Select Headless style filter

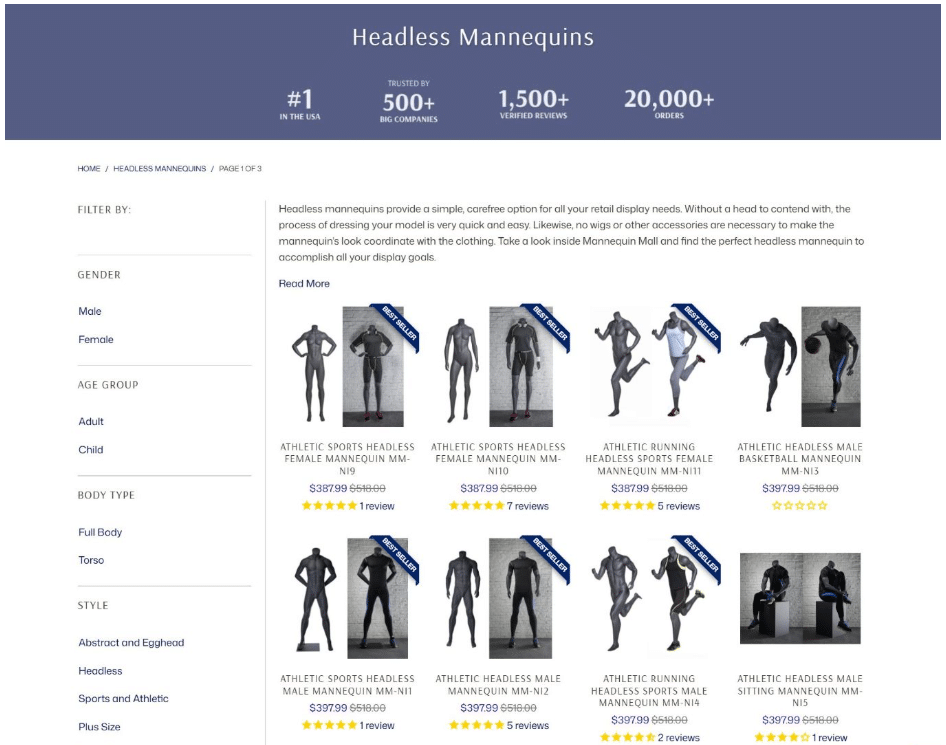click(x=100, y=671)
